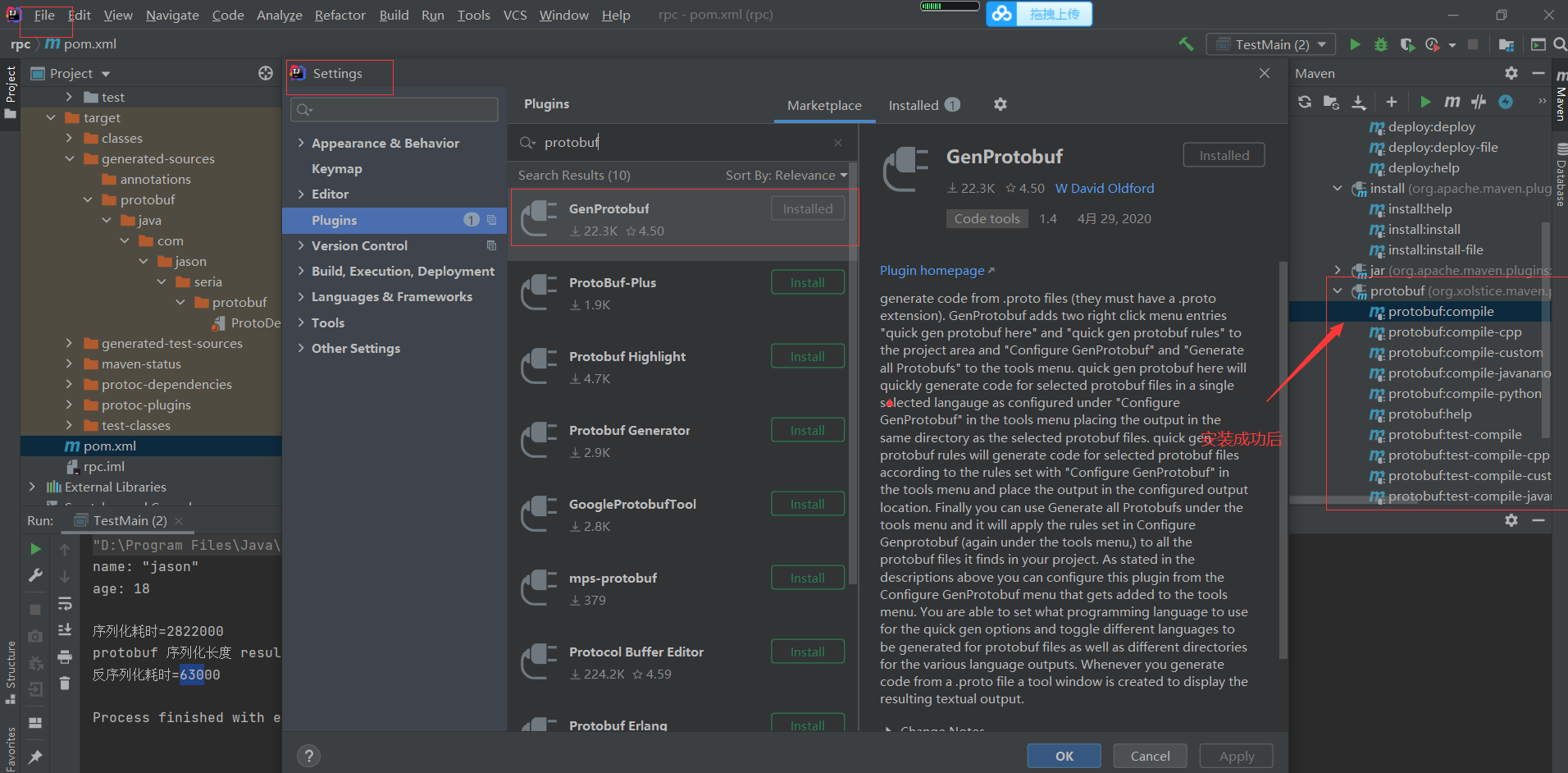The image size is (1568, 773).
Task: Toggle soft-wrap in Run console
Action: click(65, 604)
